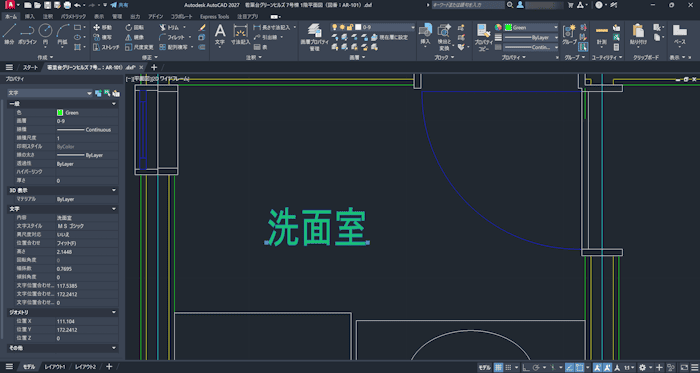Click the Plot/Print icon in quick access toolbar
The width and height of the screenshot is (700, 373).
point(67,5)
